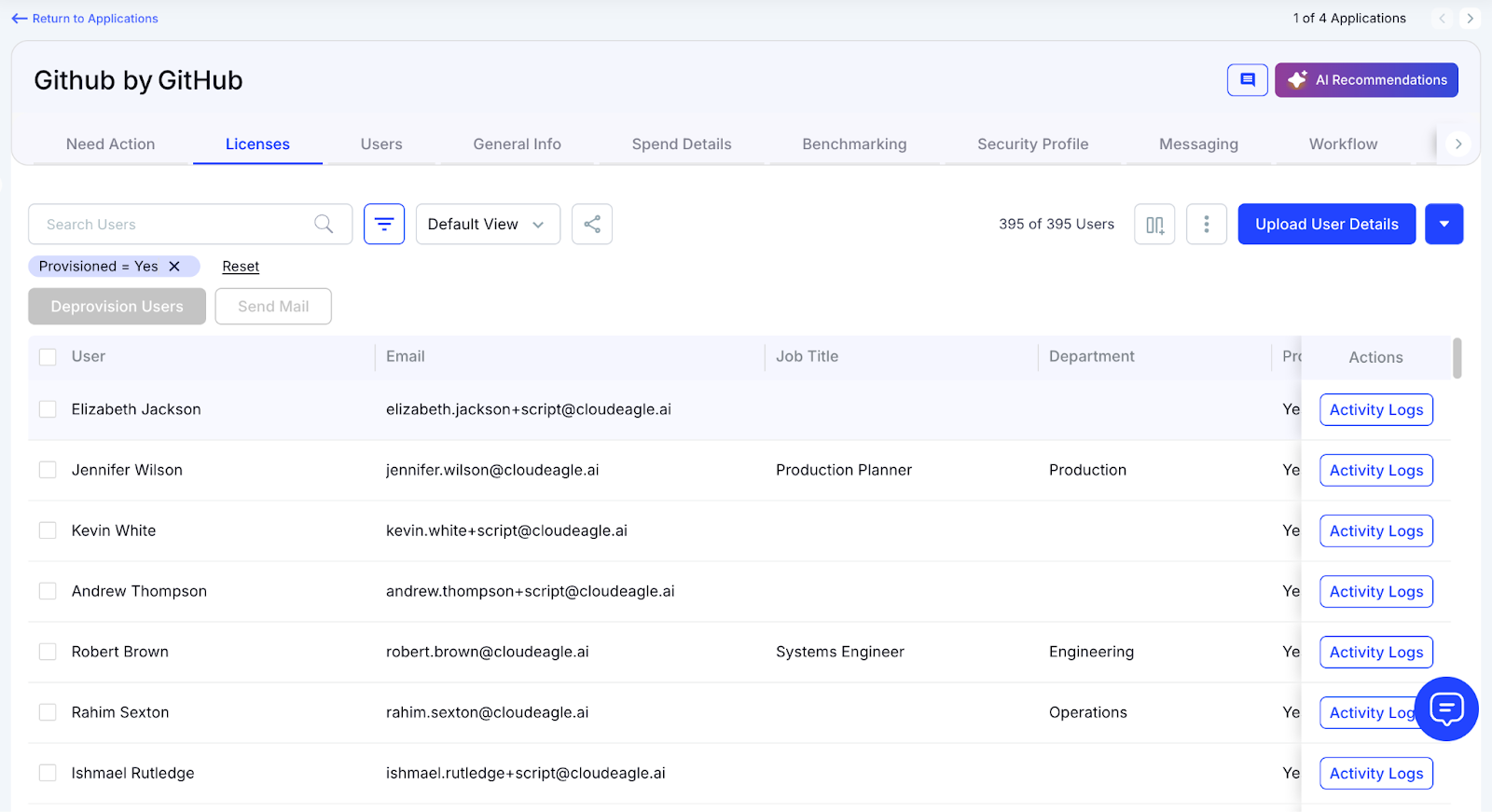Click the Send Mail button

coord(273,307)
